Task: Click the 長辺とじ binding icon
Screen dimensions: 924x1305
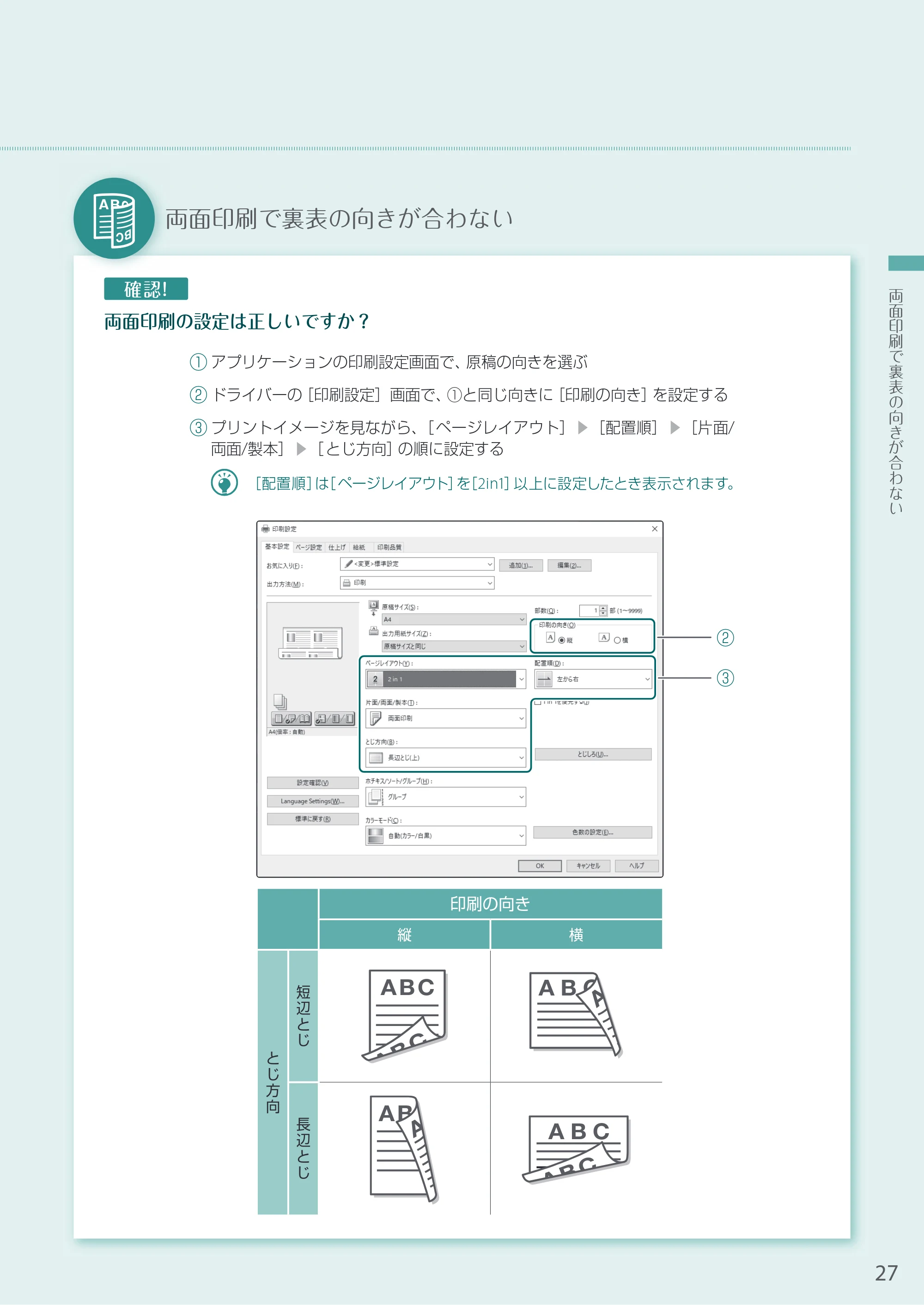Action: coord(376,758)
